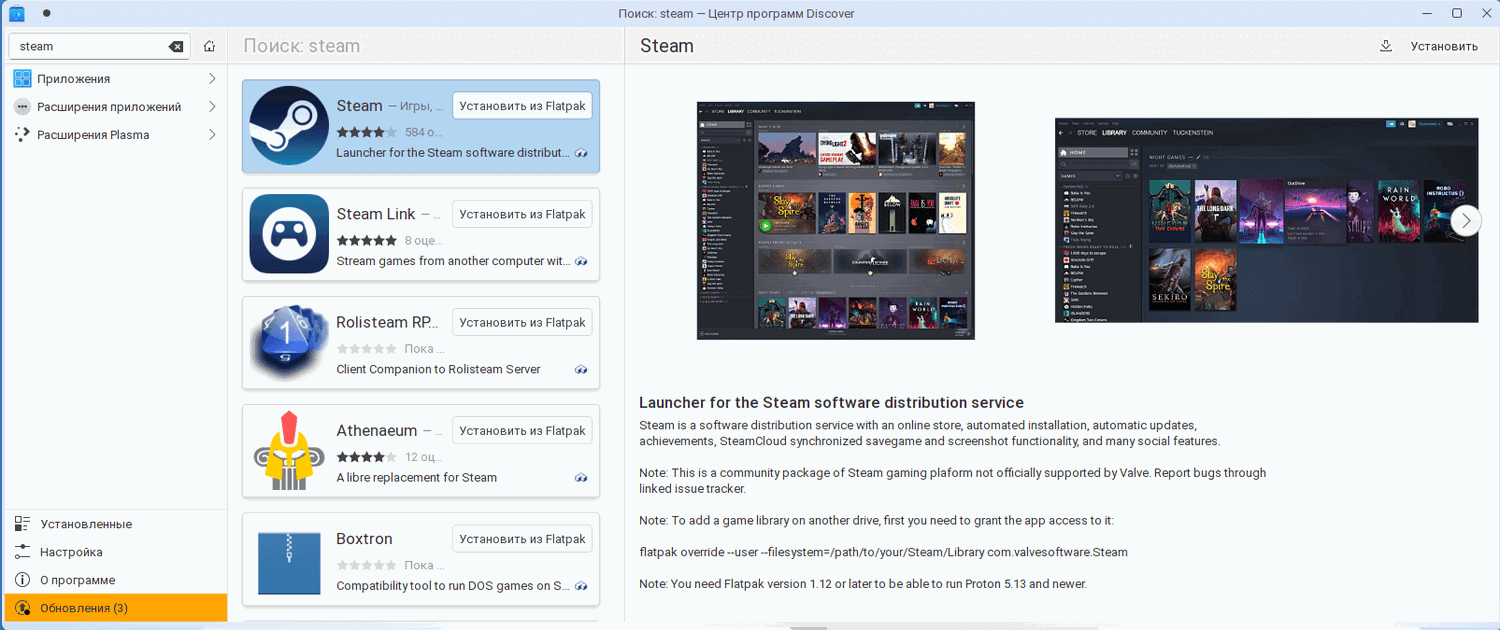1500x630 pixels.
Task: Click text 'Client Companion to Rolisteam Server'
Action: tap(438, 369)
